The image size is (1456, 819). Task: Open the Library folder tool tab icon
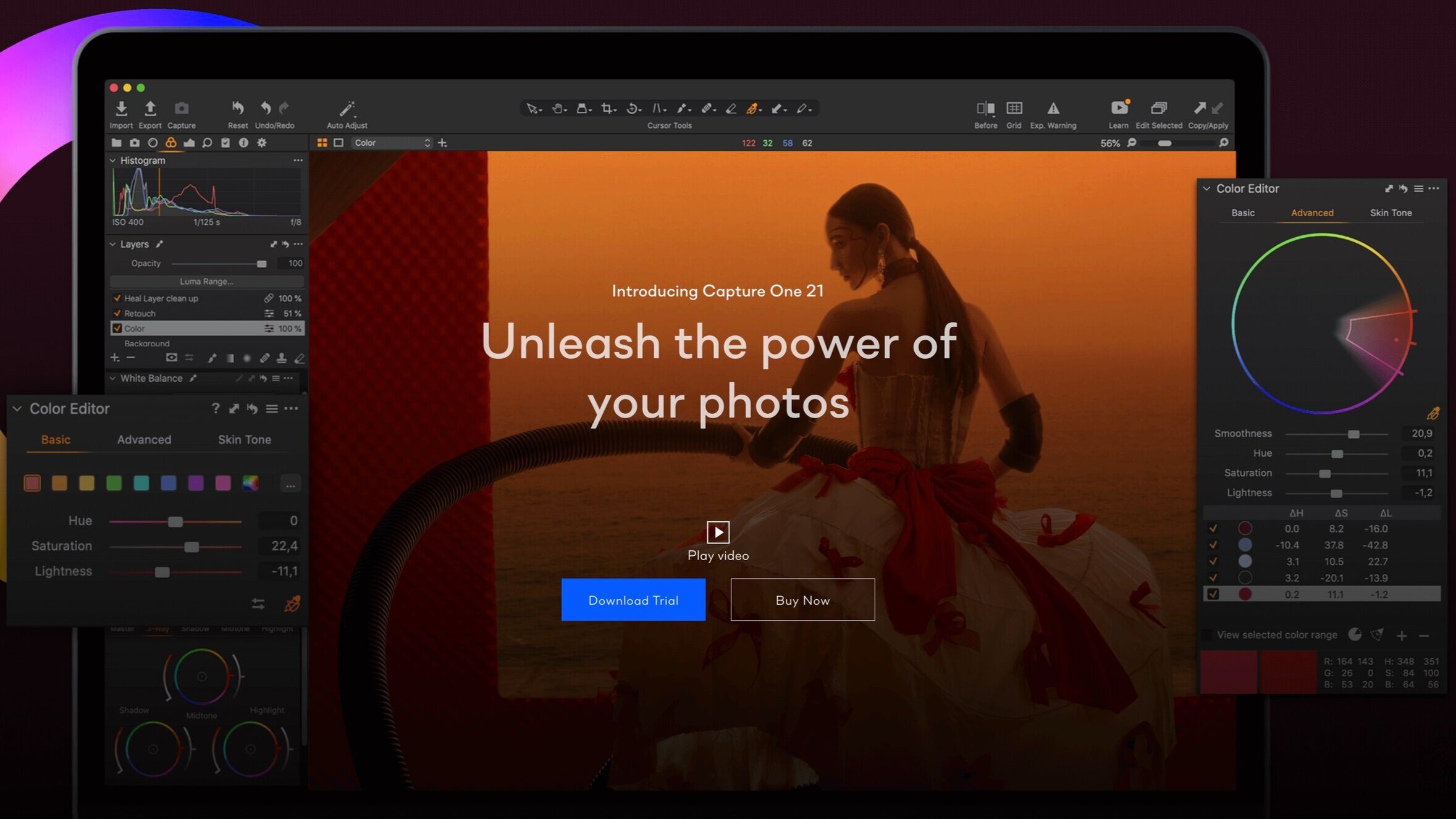(x=116, y=143)
